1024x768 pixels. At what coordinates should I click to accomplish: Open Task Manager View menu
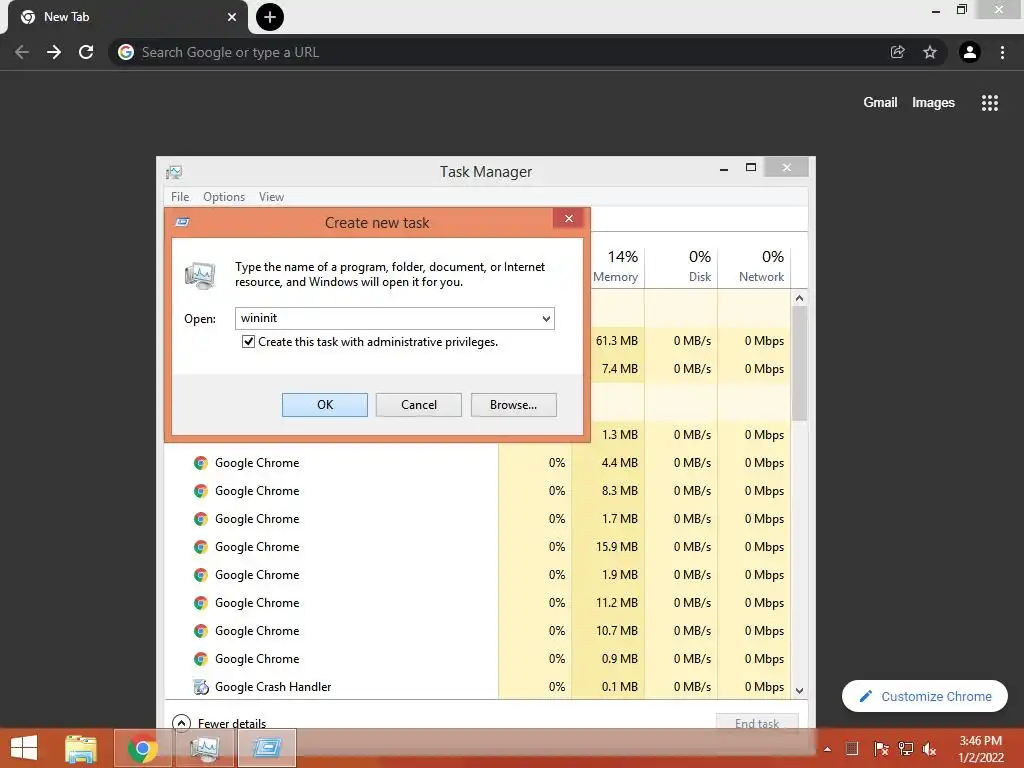point(271,197)
